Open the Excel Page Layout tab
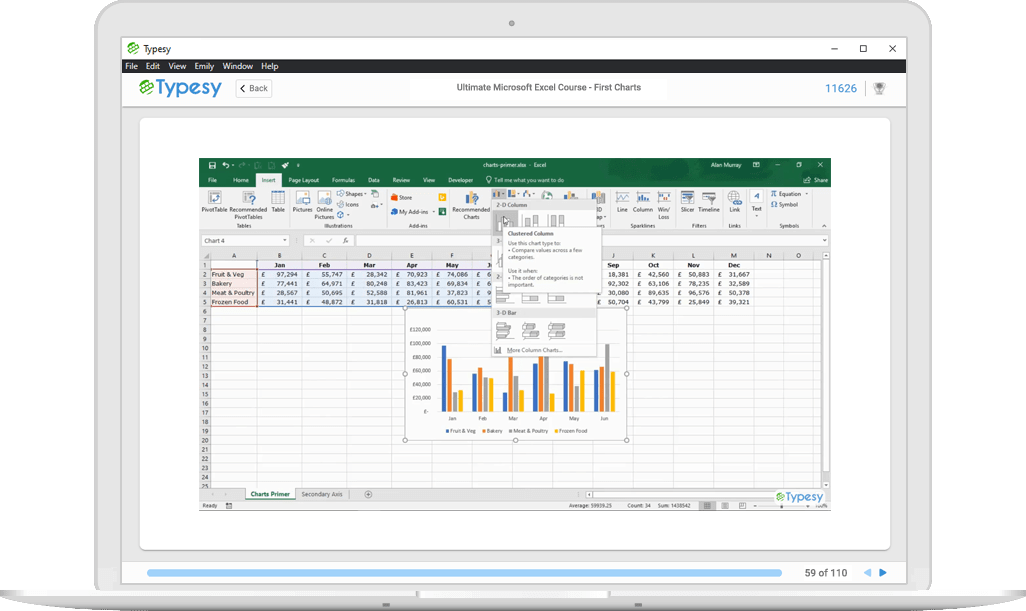This screenshot has height=611, width=1026. coord(304,180)
